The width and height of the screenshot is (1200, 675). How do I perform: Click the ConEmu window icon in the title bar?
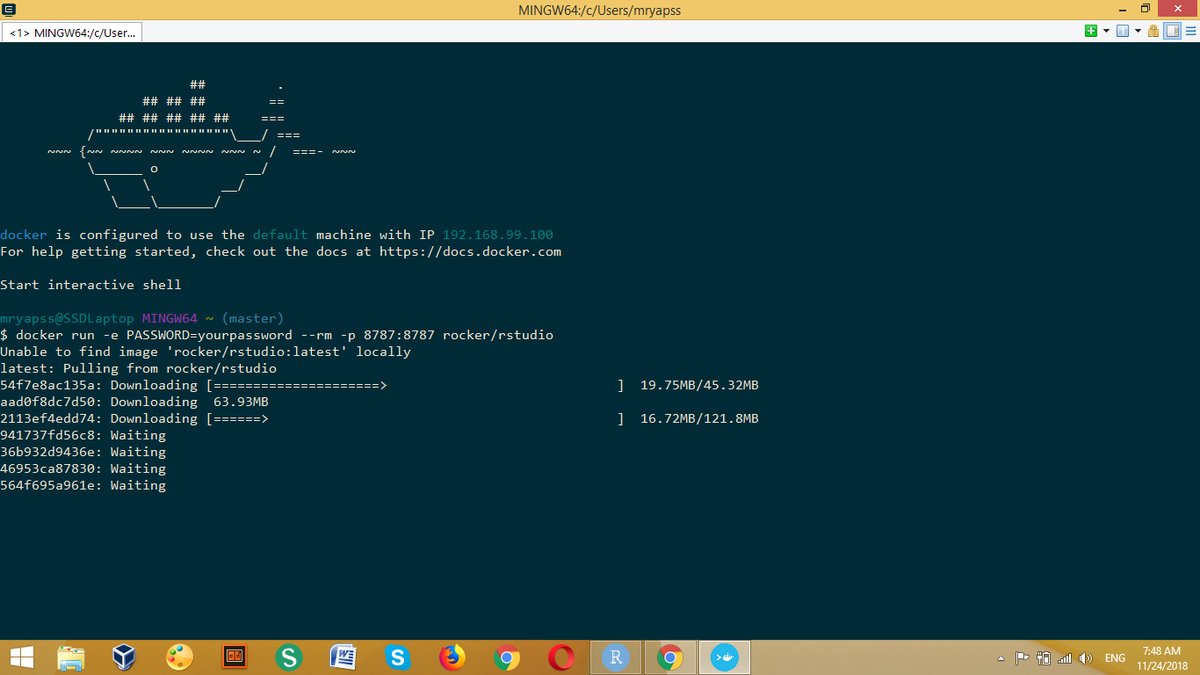tap(9, 9)
